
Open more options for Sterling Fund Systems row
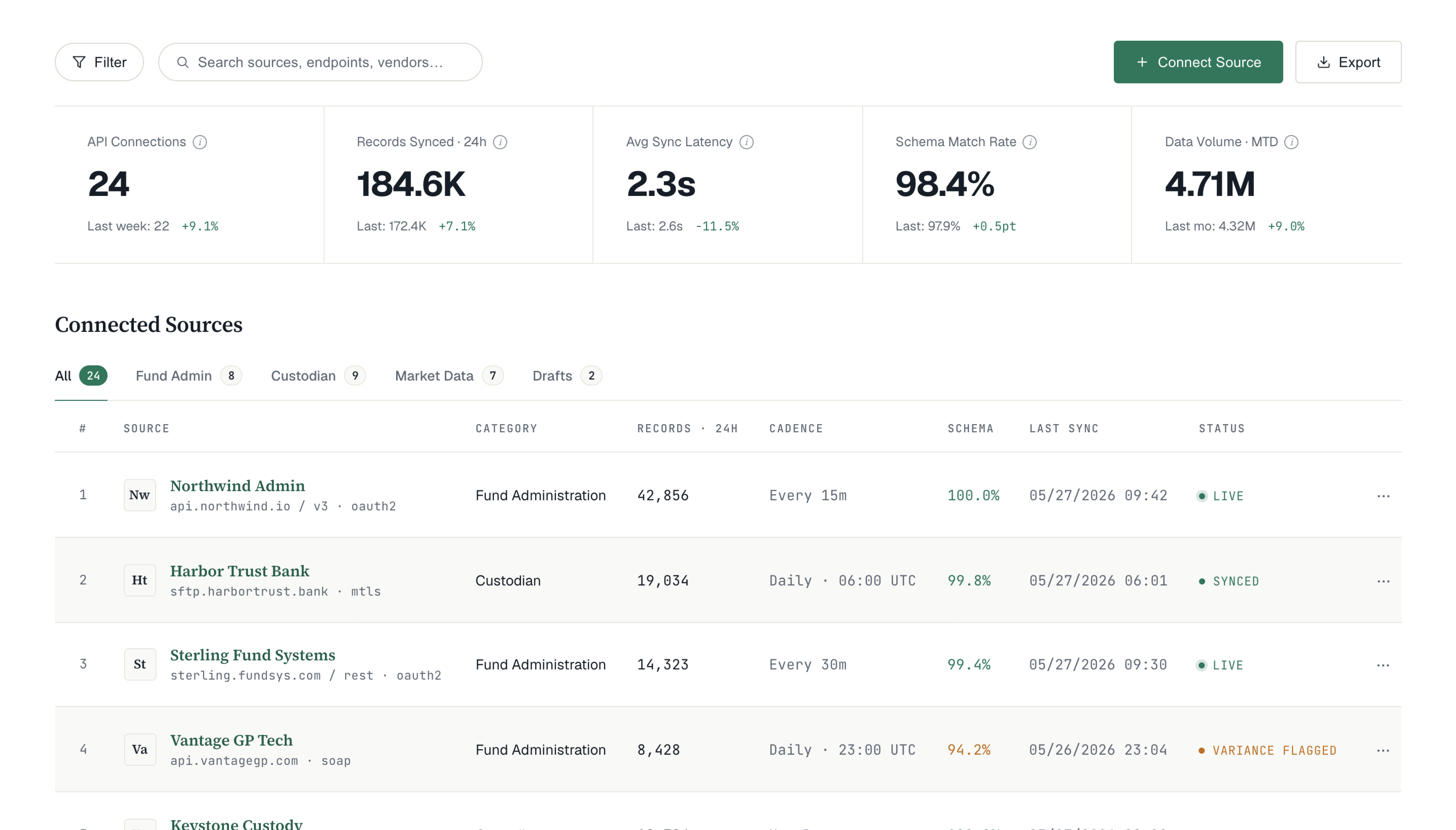[1383, 665]
